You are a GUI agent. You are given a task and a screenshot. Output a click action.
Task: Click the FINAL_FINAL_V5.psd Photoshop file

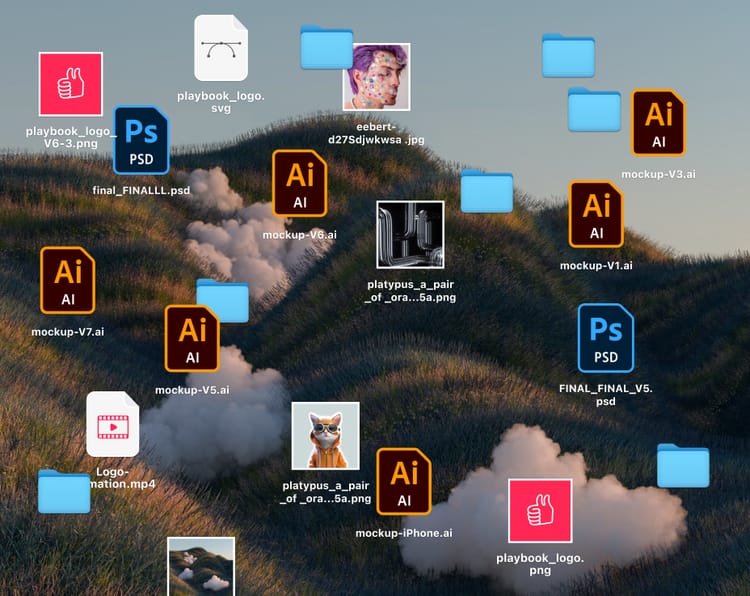pyautogui.click(x=605, y=338)
